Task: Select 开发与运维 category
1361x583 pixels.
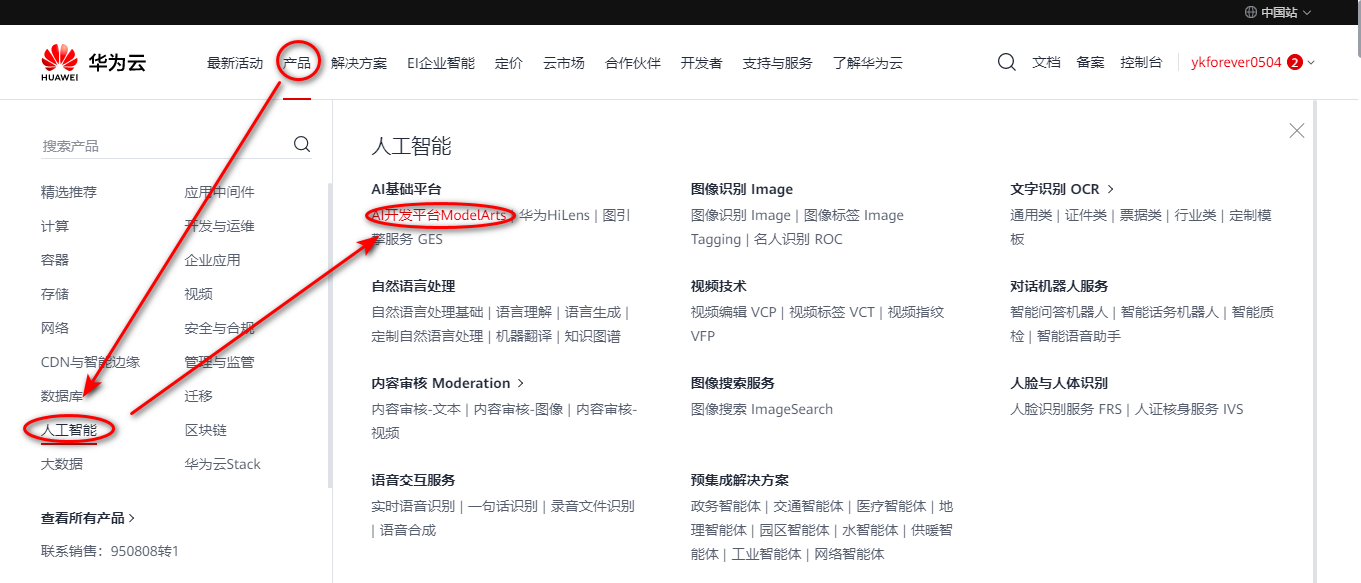Action: coord(219,226)
